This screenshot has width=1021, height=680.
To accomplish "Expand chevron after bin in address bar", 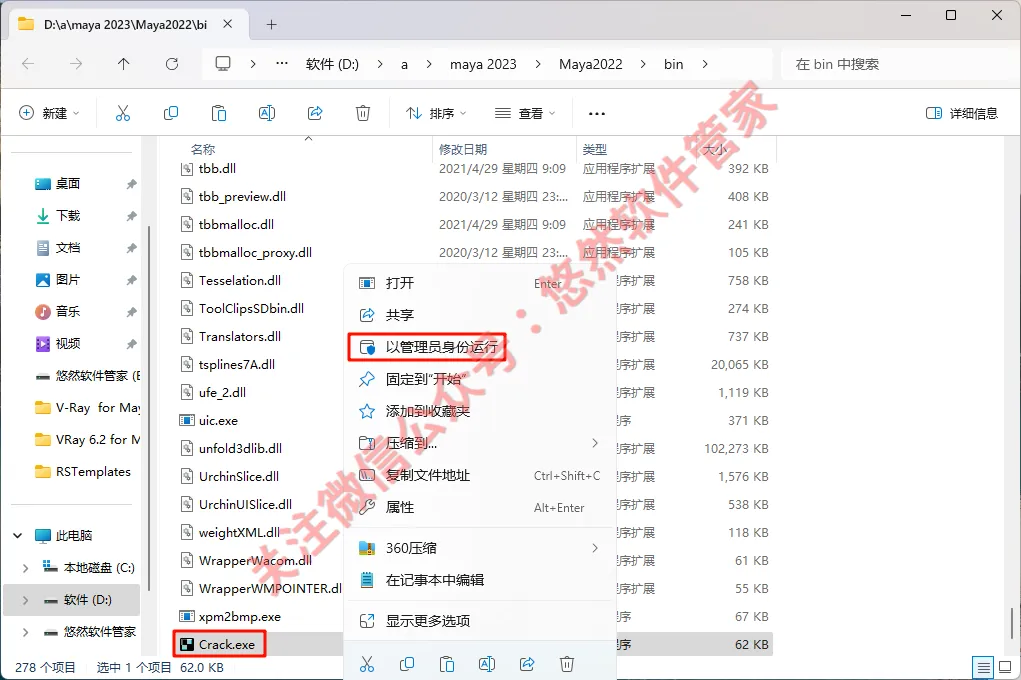I will pos(705,64).
